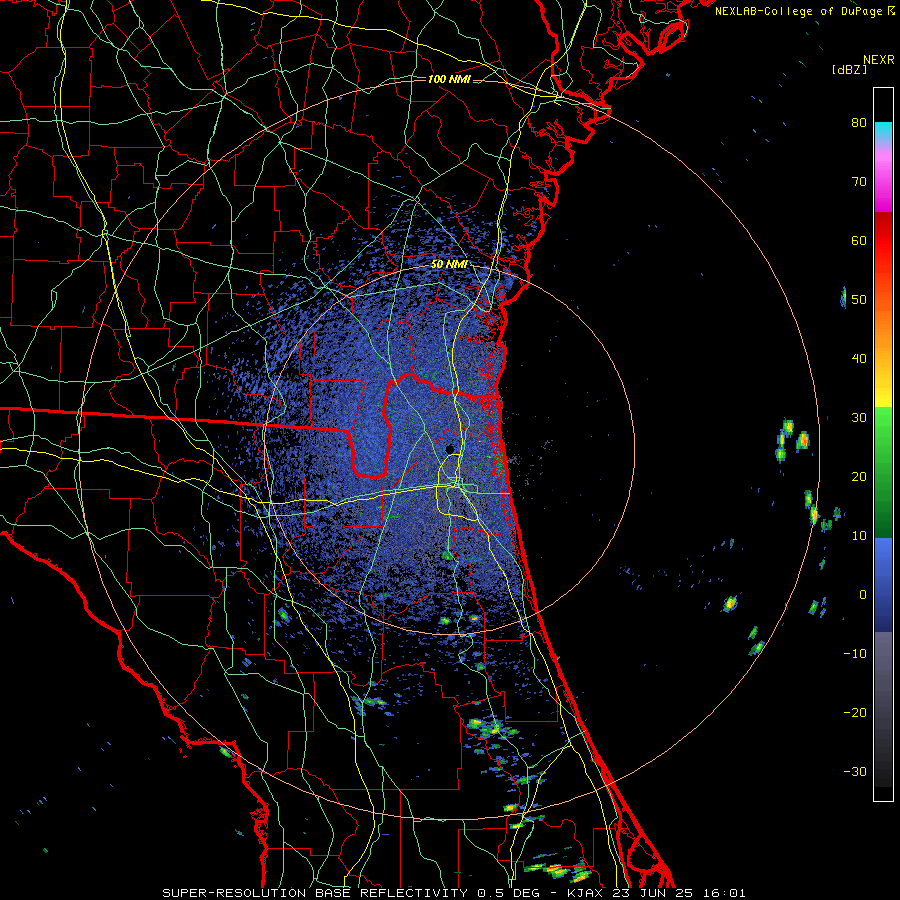The height and width of the screenshot is (900, 900).
Task: Click the 10 dBZ scale value
Action: click(859, 536)
